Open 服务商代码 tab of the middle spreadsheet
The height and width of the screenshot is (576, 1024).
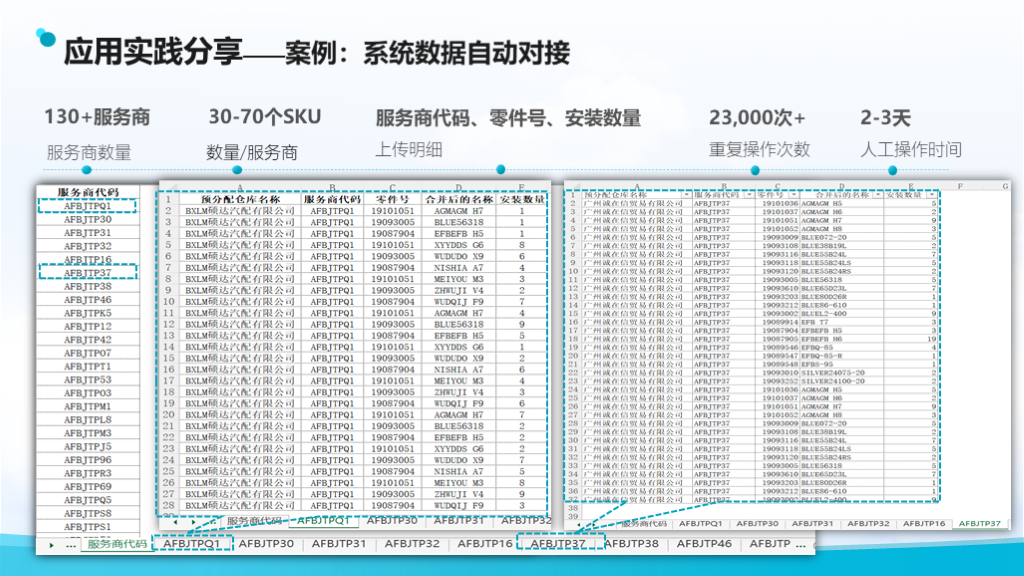253,520
